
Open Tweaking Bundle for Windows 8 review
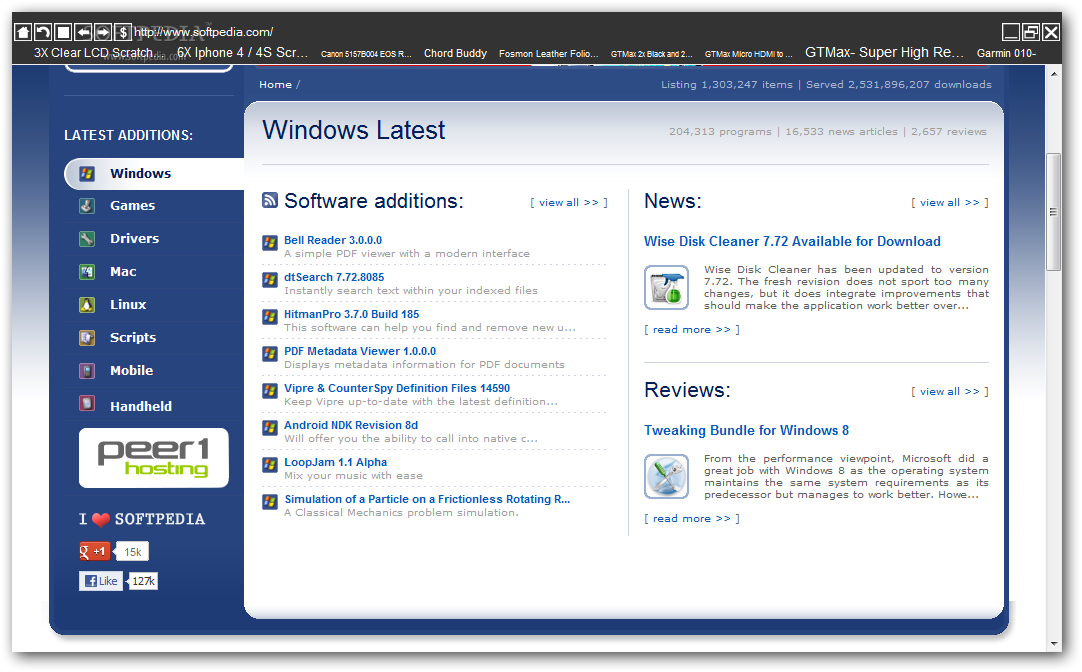click(x=747, y=431)
